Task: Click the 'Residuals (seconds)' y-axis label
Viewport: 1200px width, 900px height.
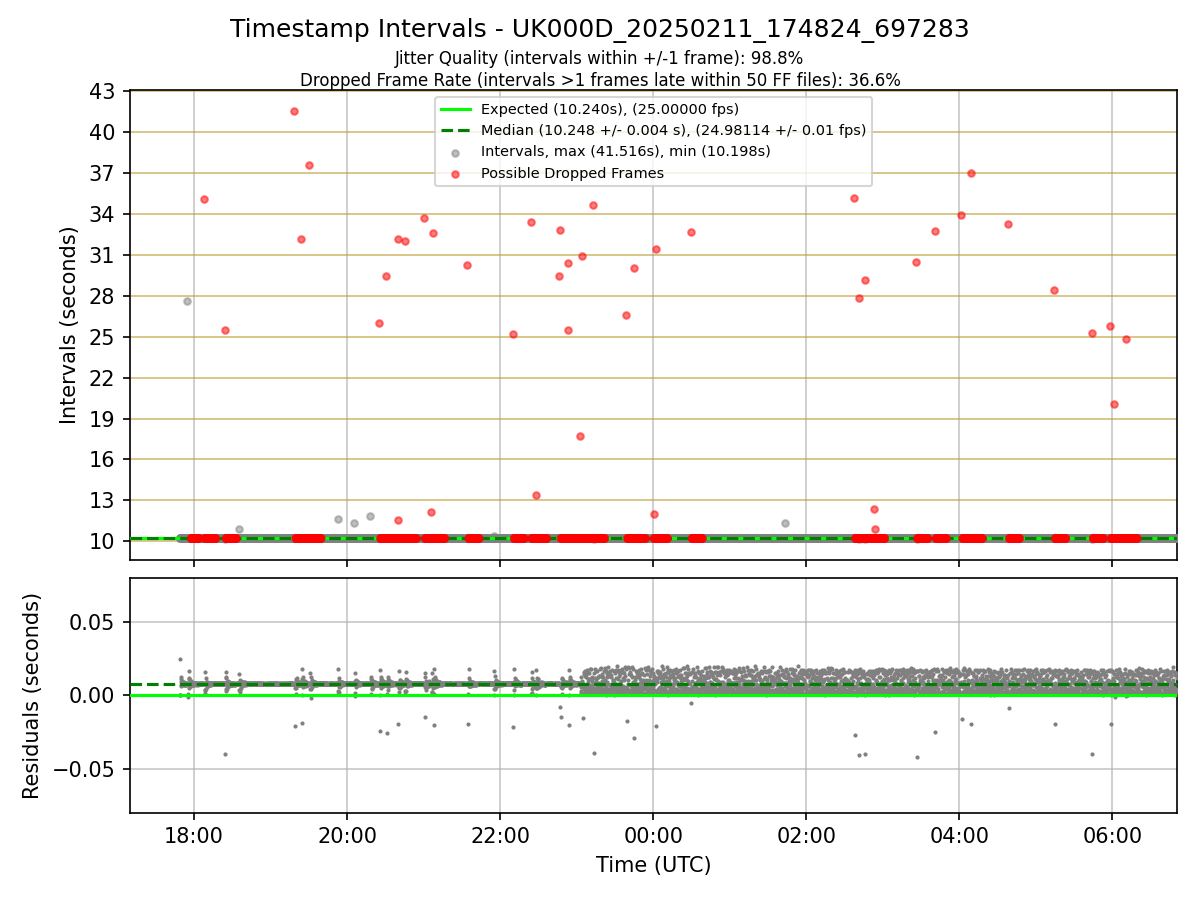Action: click(32, 696)
